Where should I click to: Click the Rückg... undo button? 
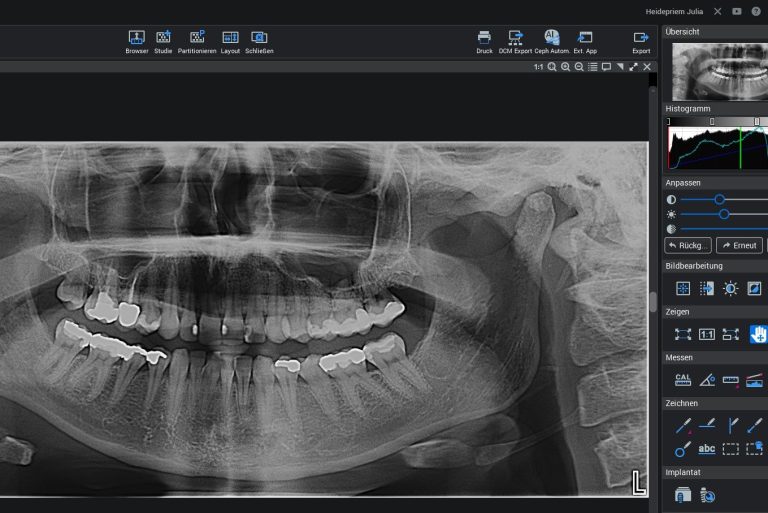click(688, 245)
